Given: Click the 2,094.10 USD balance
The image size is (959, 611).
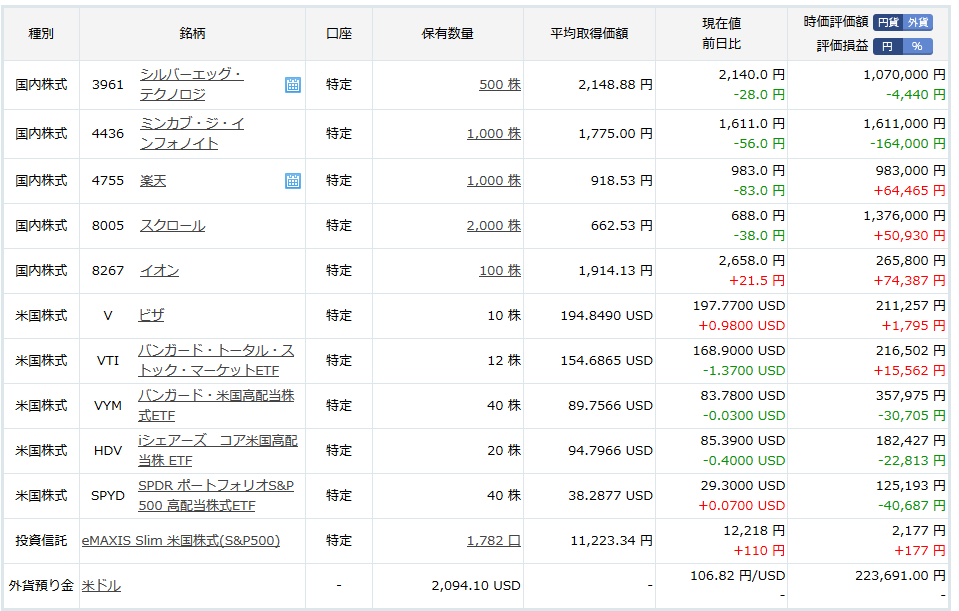Looking at the screenshot, I should (476, 586).
